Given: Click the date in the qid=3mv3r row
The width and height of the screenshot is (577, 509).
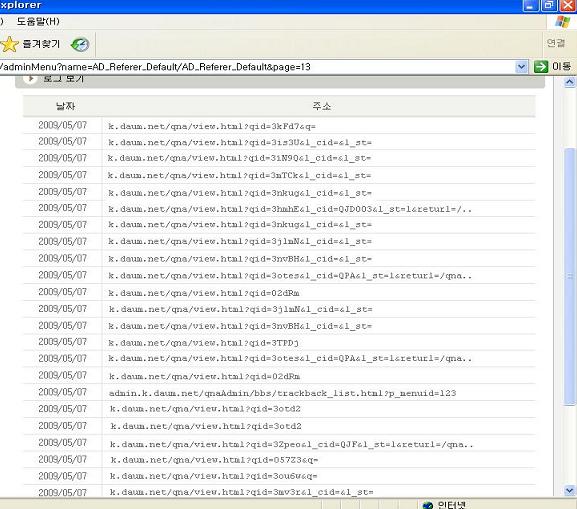Looking at the screenshot, I should coord(62,492).
